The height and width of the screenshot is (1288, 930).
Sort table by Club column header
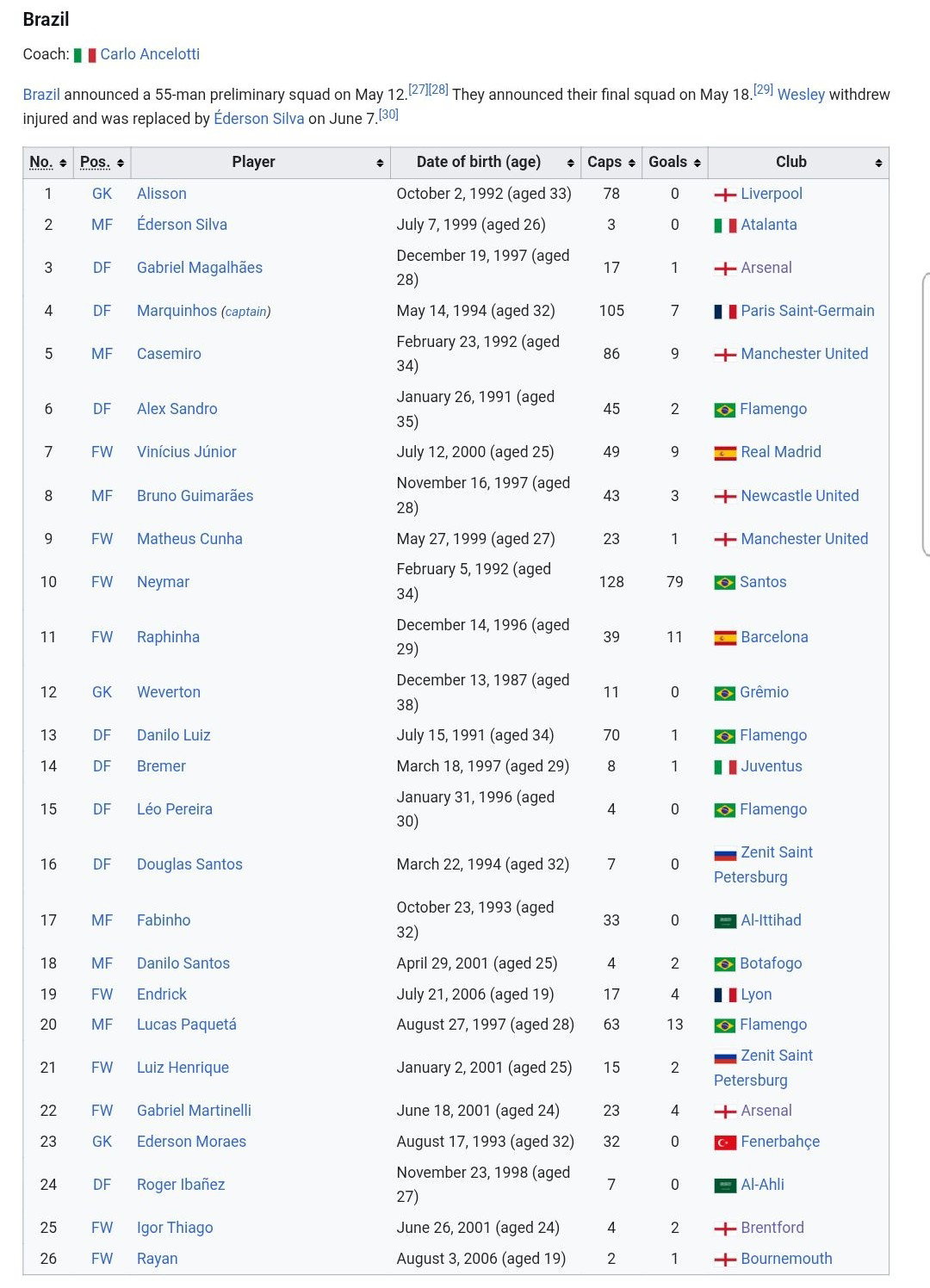797,162
